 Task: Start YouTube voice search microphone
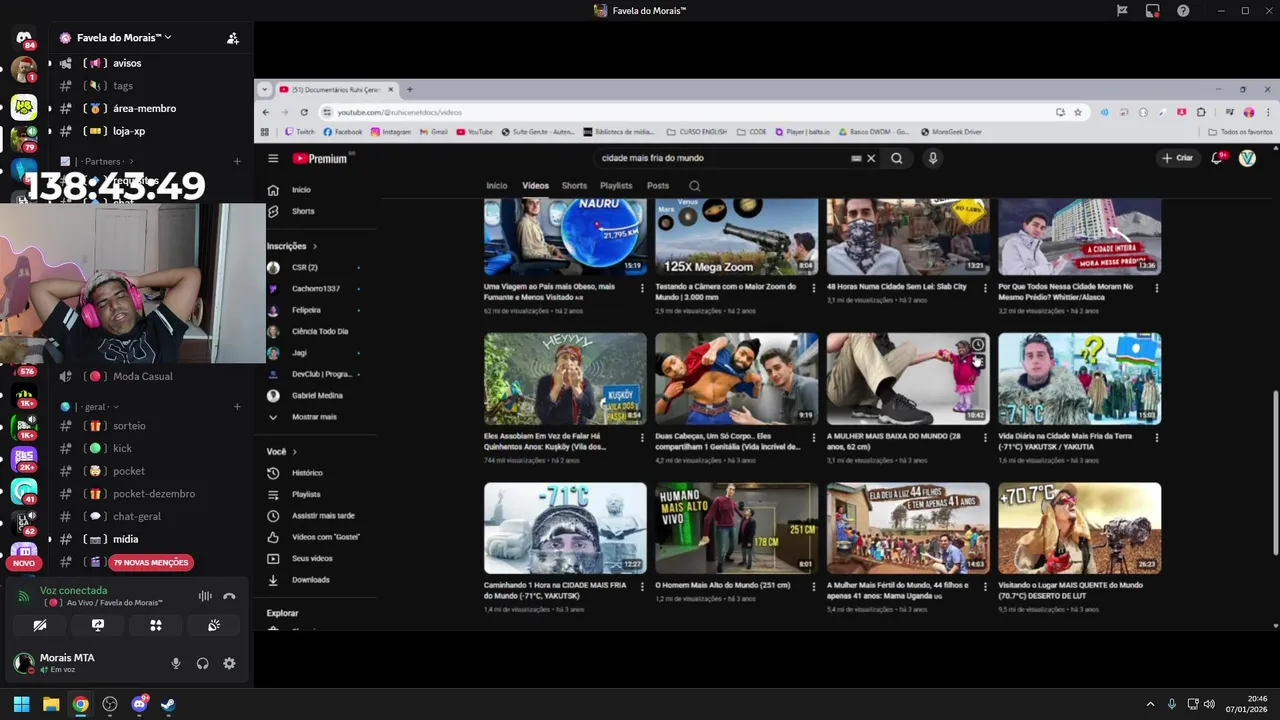[x=932, y=158]
